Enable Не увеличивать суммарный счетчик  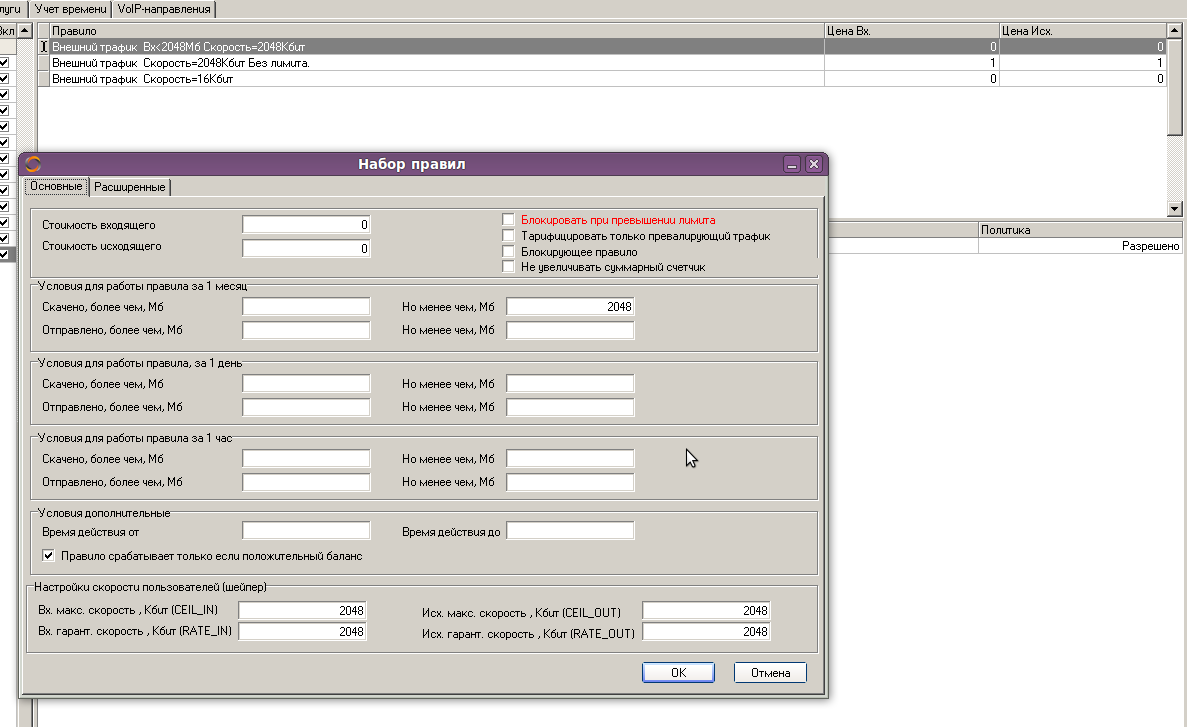click(508, 267)
